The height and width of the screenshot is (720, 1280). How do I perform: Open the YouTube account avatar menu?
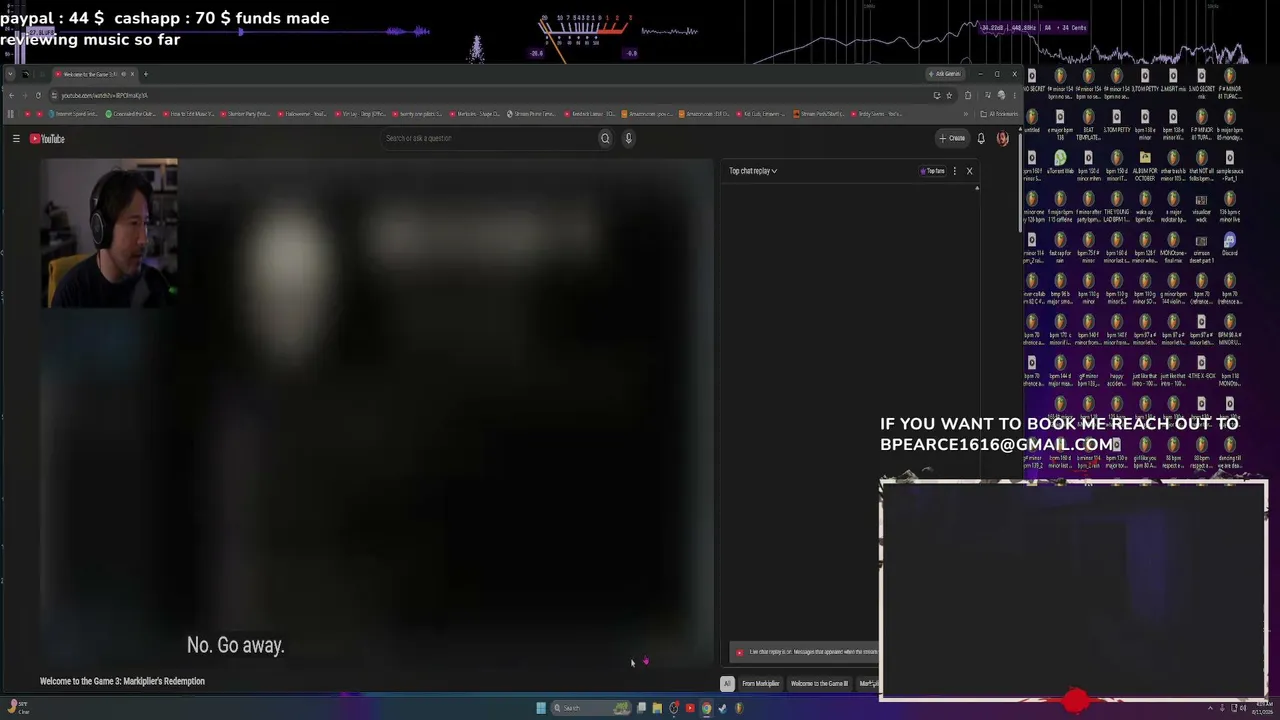click(1002, 139)
